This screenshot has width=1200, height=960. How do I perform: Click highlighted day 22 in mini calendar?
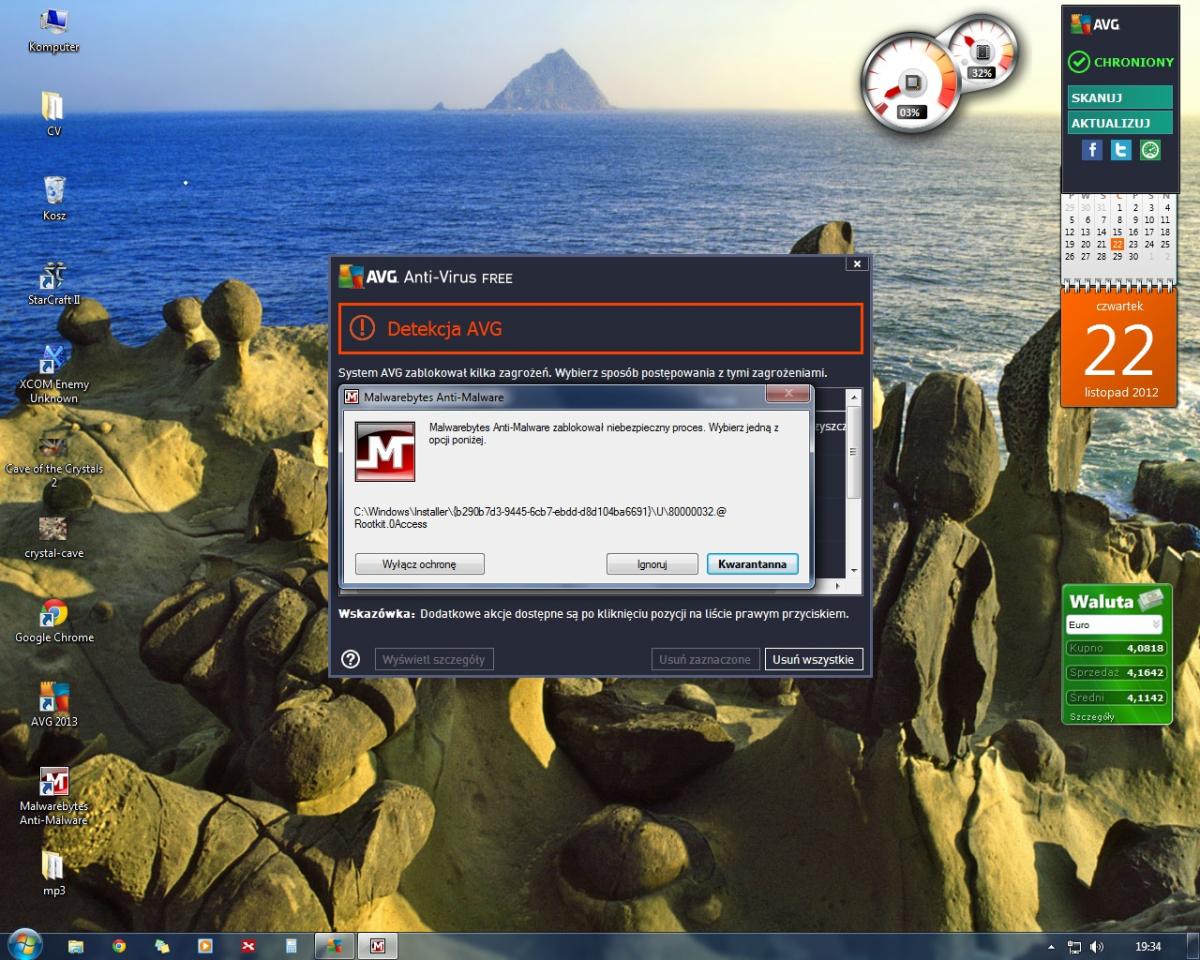(1117, 244)
